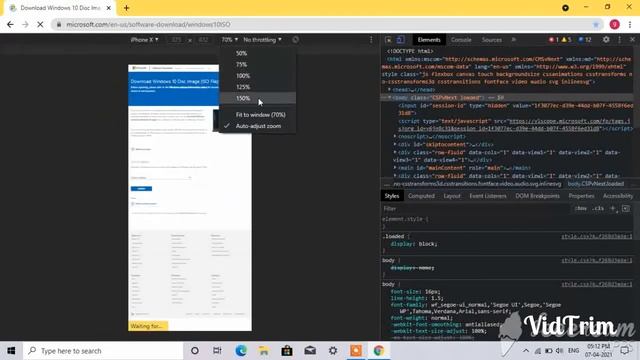Select 150% zoom option
This screenshot has width=640, height=360.
(258, 98)
